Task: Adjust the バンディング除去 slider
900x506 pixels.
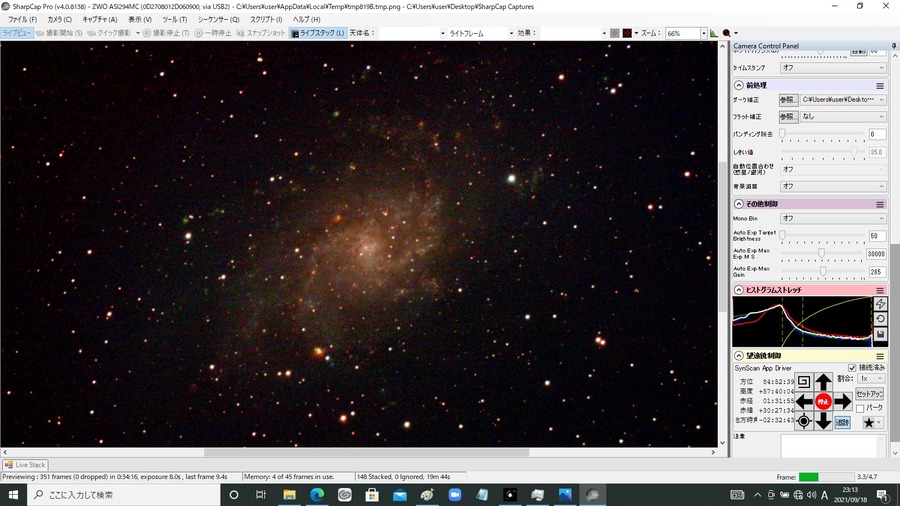Action: point(823,134)
